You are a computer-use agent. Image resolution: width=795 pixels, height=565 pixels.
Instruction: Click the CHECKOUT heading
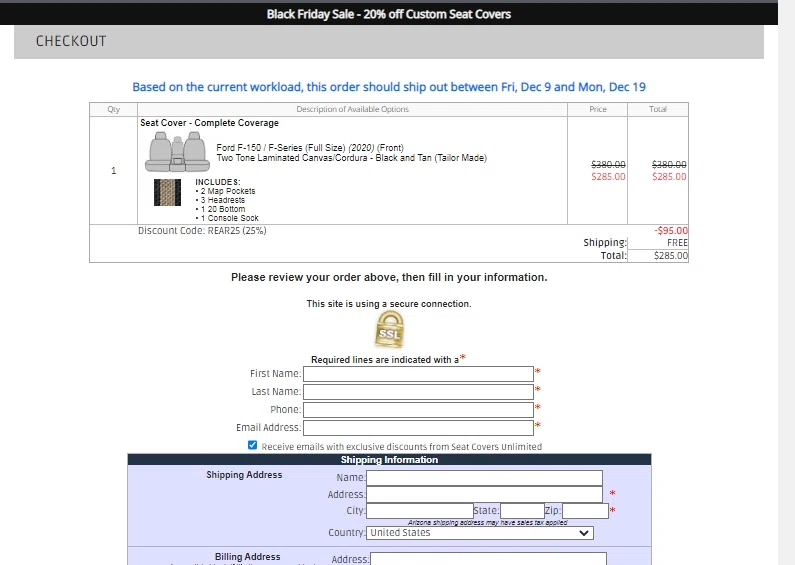click(71, 41)
